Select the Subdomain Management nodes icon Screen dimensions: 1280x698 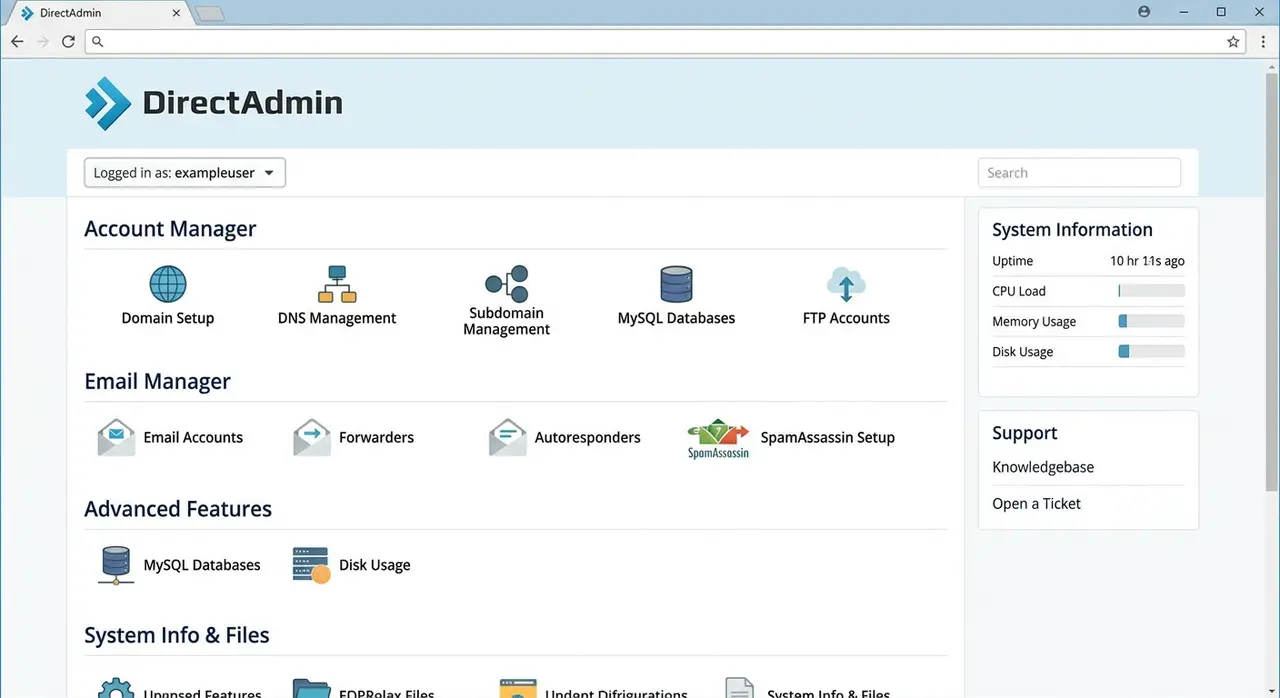pos(506,284)
